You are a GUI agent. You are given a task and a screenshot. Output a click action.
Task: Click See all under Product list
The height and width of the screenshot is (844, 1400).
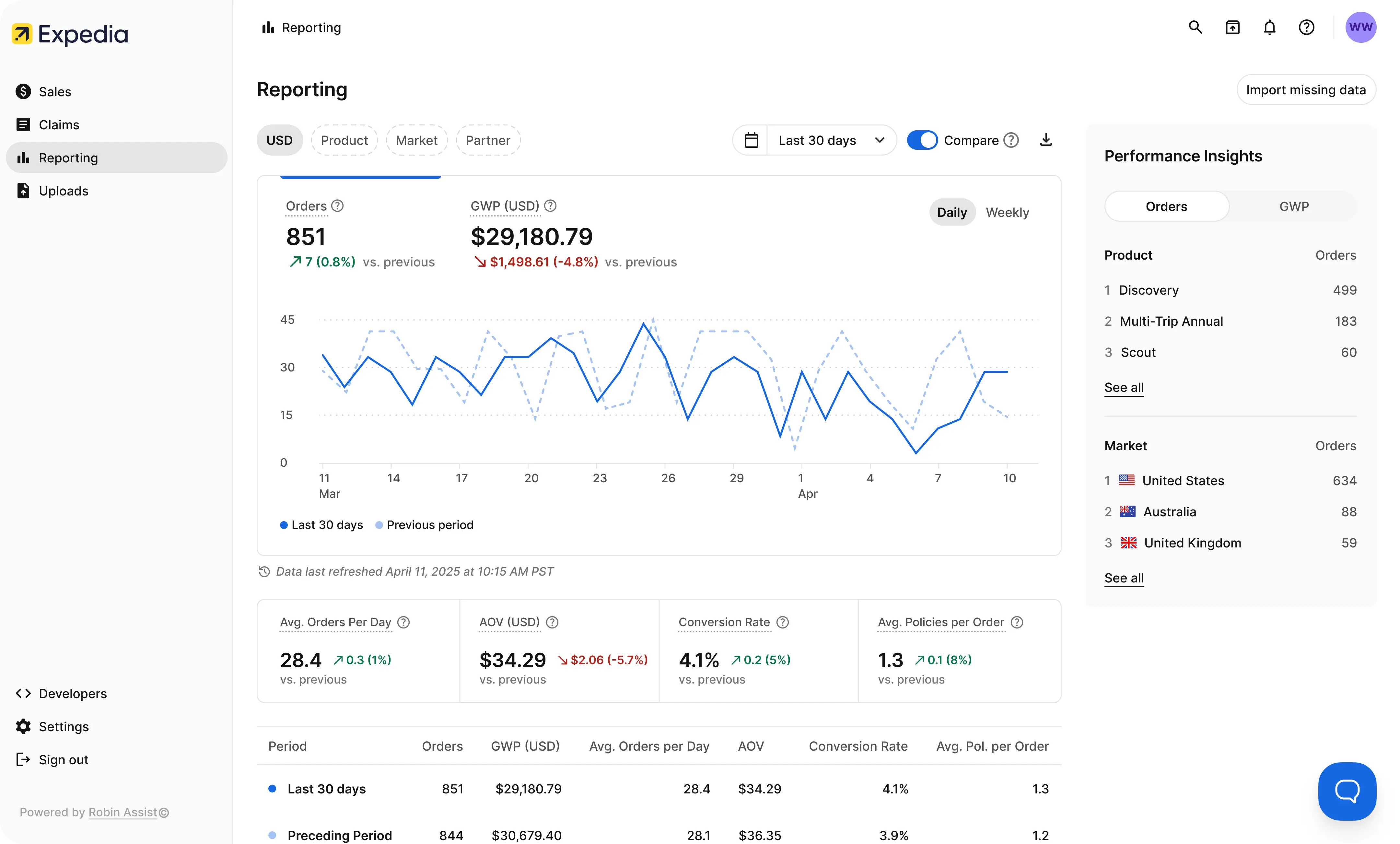[1124, 387]
